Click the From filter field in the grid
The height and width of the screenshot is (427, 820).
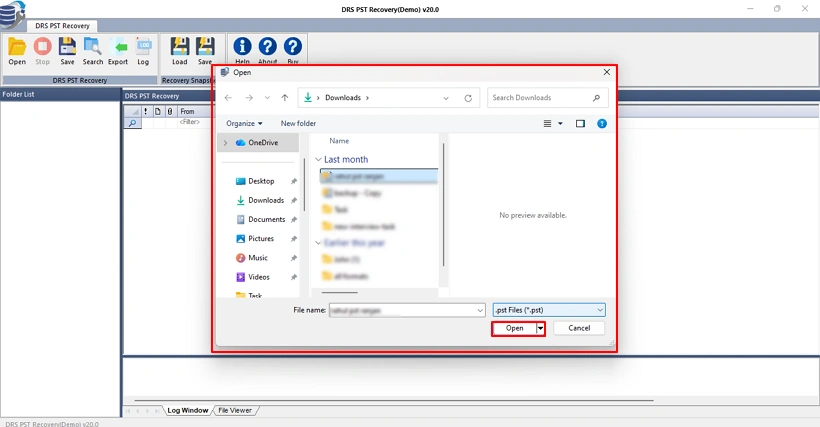point(189,122)
